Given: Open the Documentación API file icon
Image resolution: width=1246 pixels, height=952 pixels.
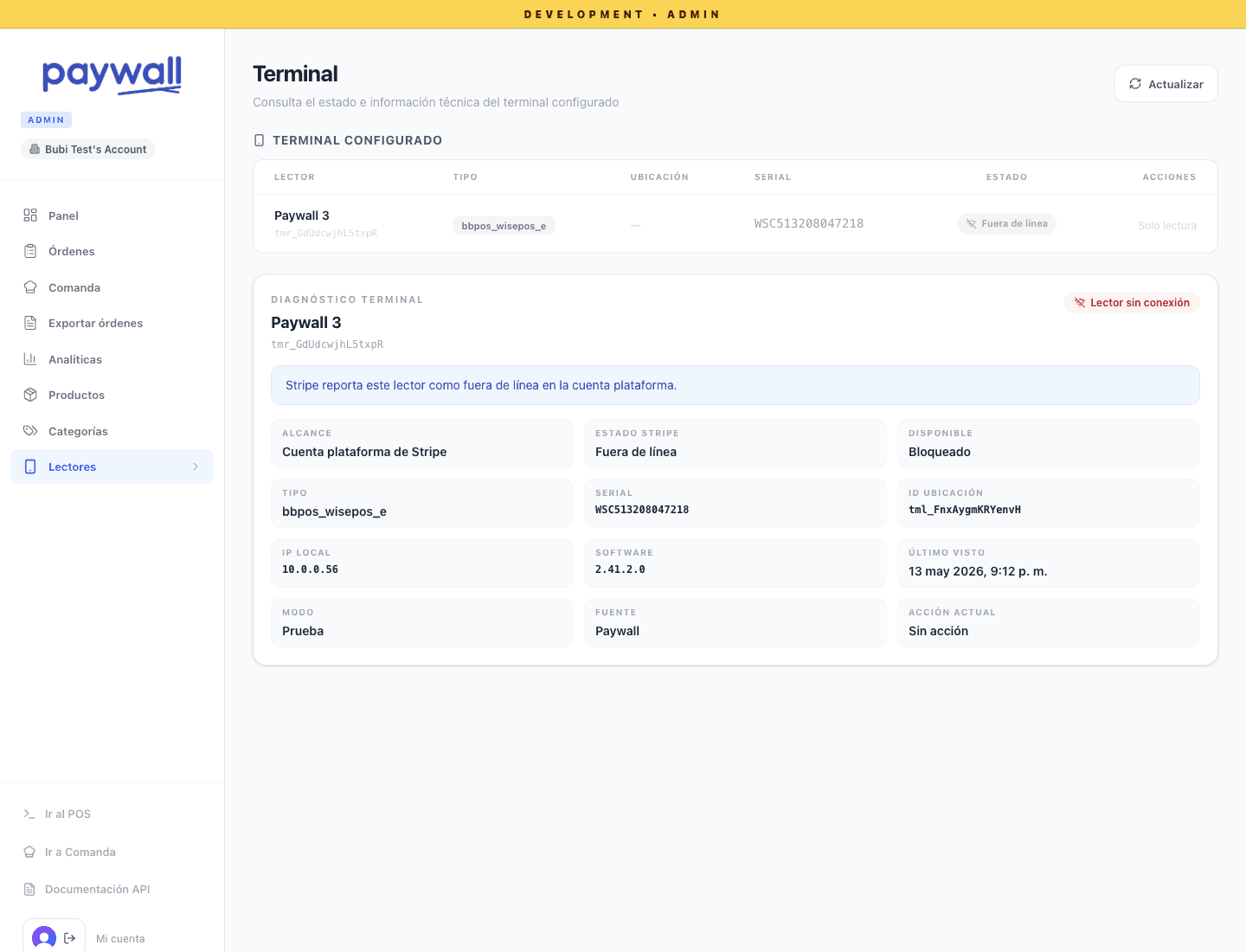Looking at the screenshot, I should click(x=29, y=889).
